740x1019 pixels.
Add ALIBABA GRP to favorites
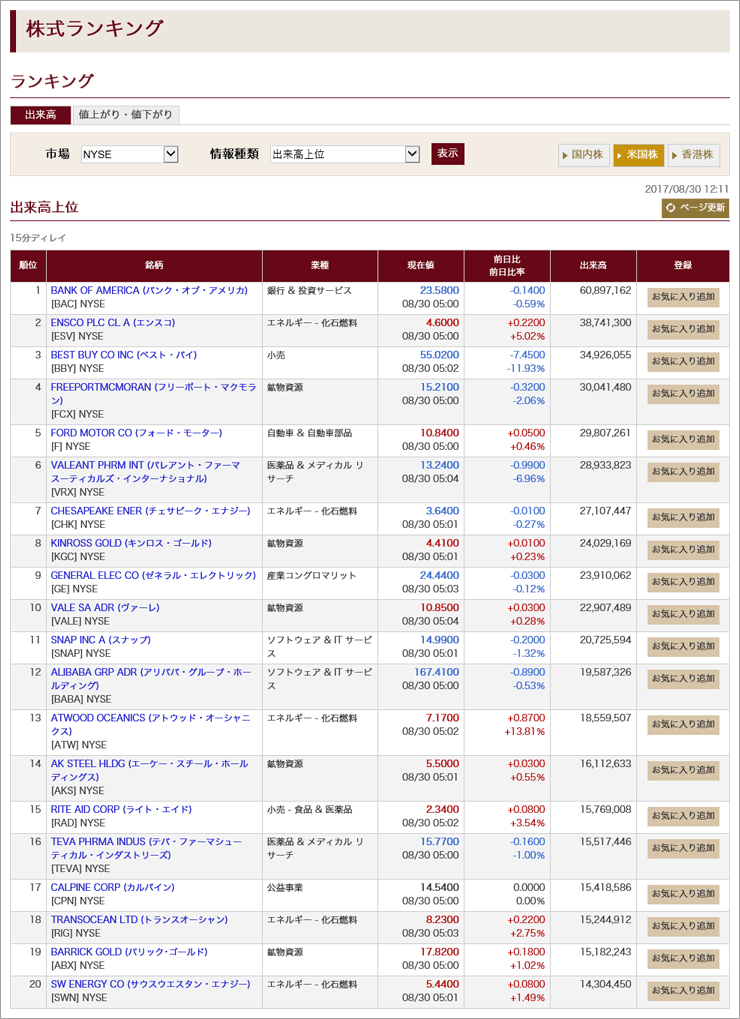point(683,679)
